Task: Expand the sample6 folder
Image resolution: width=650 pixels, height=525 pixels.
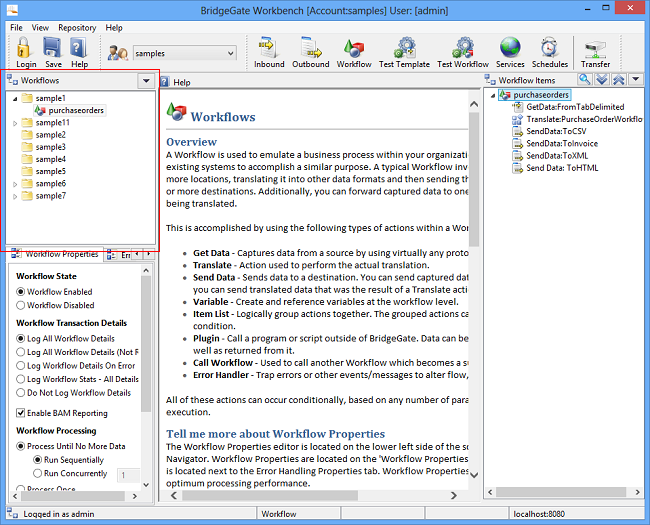Action: pos(15,184)
